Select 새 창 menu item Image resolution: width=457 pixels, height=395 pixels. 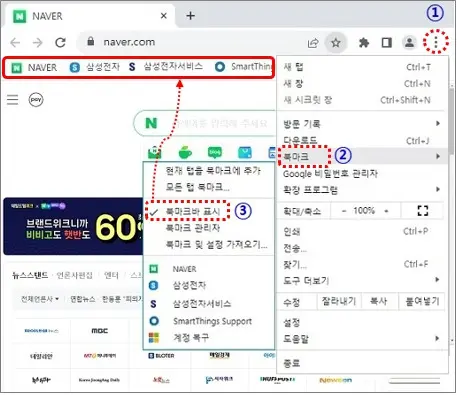(362, 83)
